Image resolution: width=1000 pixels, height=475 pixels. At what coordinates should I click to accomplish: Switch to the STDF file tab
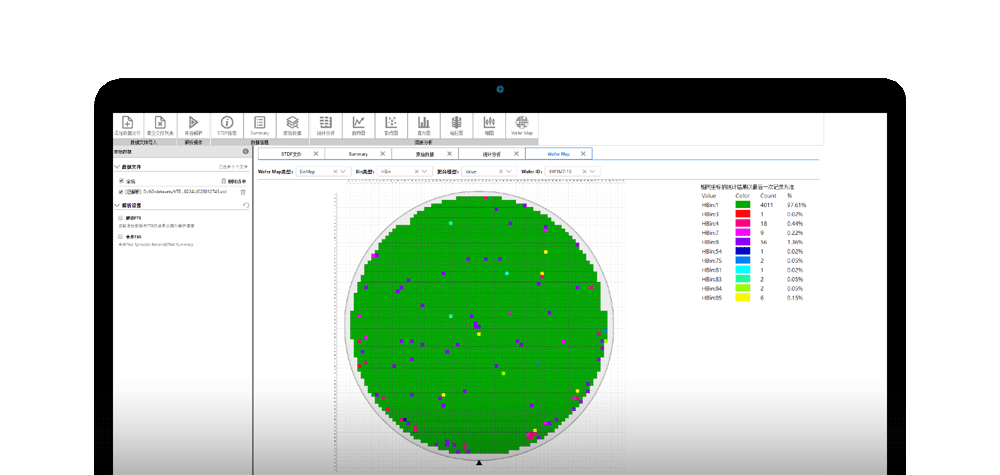(291, 154)
